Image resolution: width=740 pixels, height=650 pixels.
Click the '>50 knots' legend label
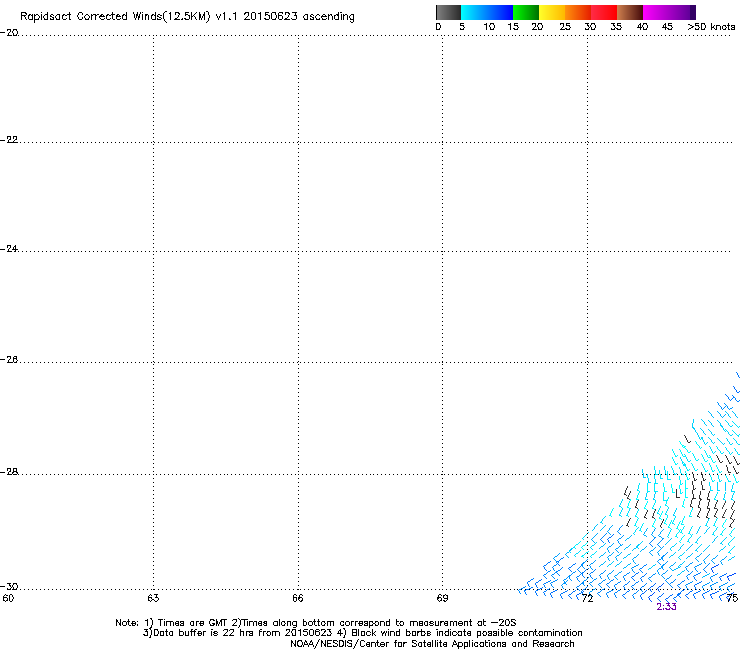[x=711, y=27]
